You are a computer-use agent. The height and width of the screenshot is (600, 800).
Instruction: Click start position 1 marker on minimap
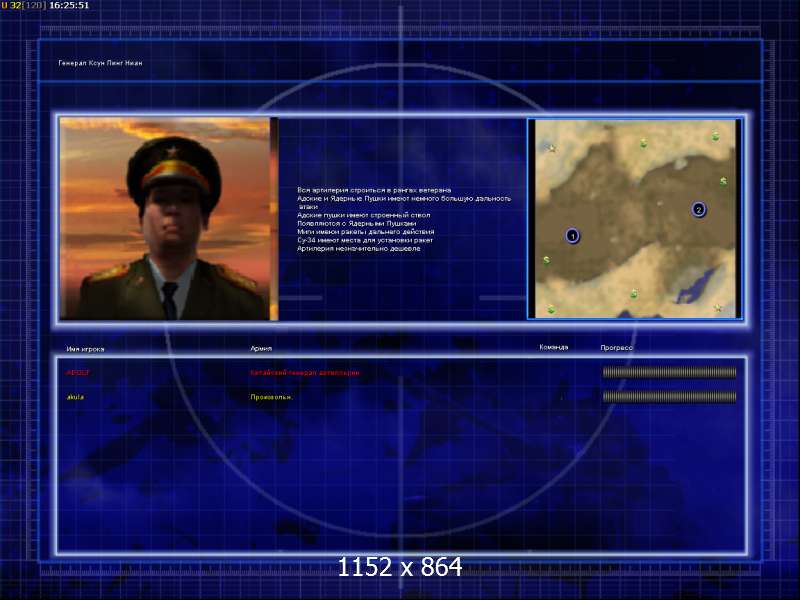[x=572, y=236]
